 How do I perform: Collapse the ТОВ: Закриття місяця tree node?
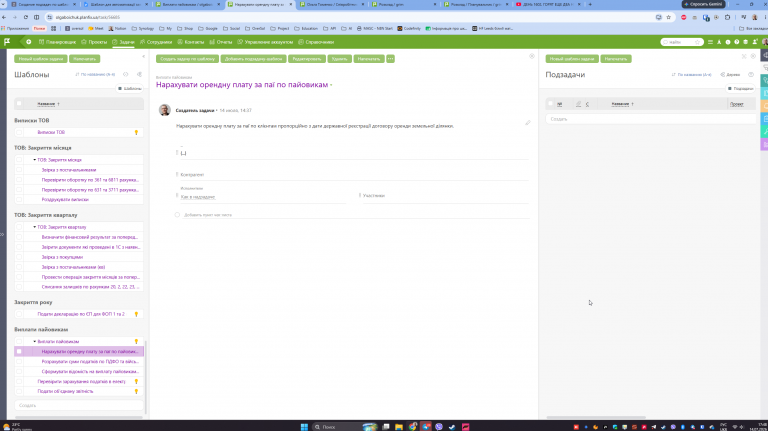(x=34, y=160)
